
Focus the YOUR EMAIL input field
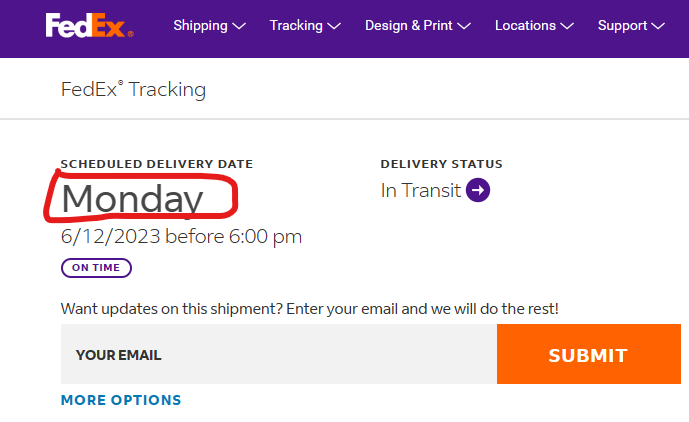pos(278,354)
